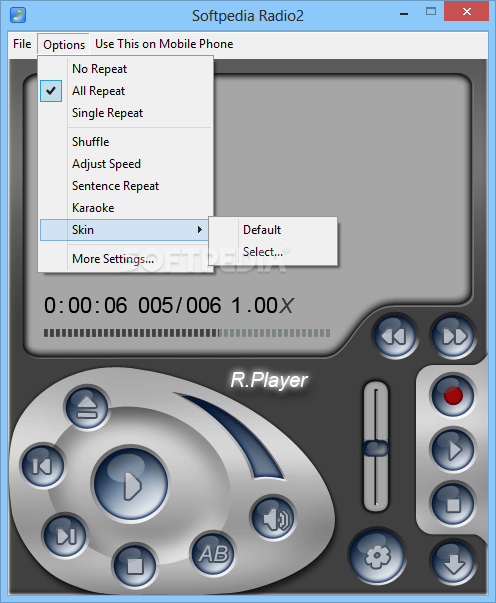Image resolution: width=496 pixels, height=603 pixels.
Task: Click the previous track button
Action: coord(42,466)
